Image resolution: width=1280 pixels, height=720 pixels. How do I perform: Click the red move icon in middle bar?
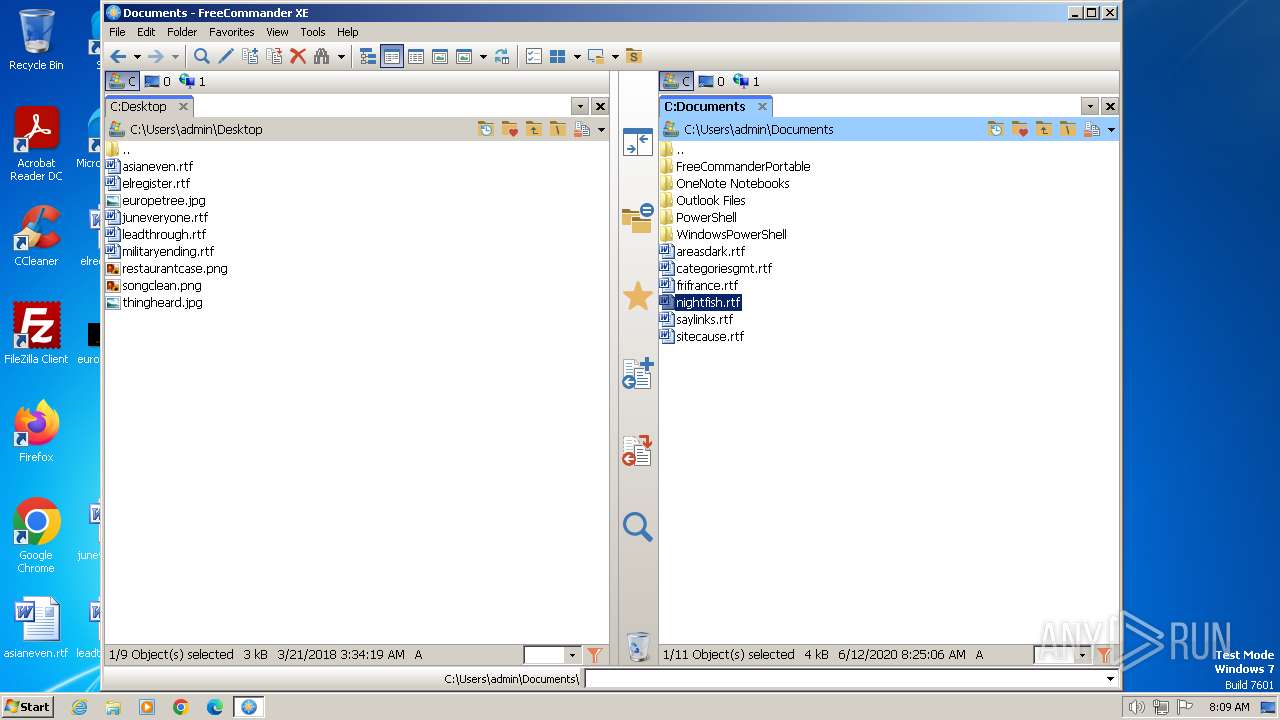tap(637, 450)
